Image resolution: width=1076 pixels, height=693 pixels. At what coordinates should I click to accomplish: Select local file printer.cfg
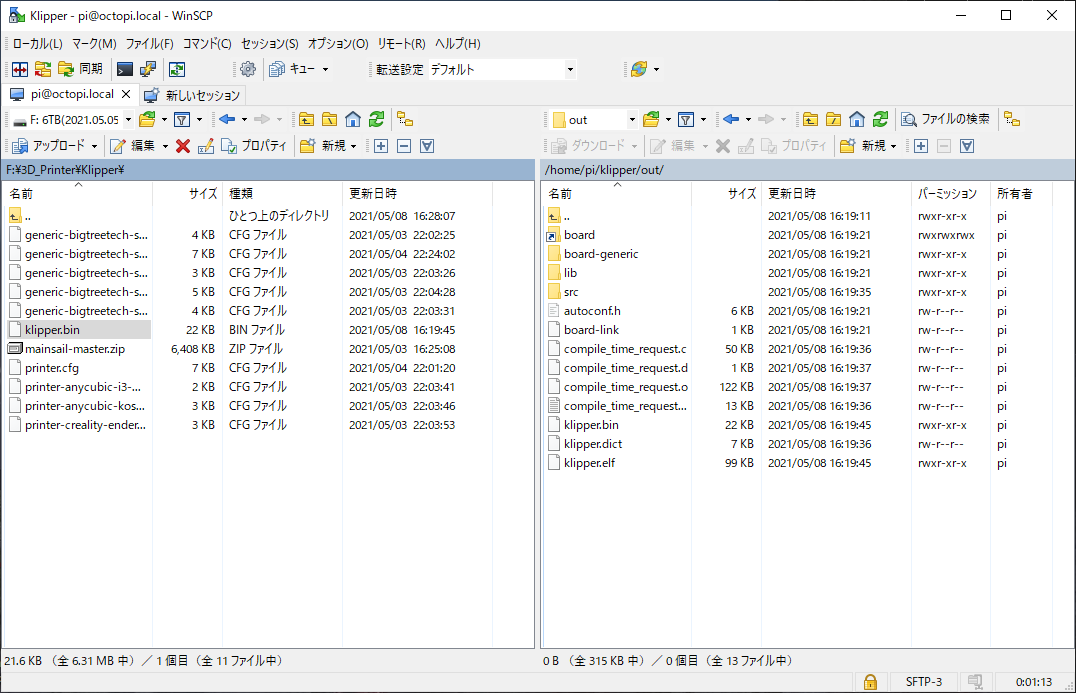click(x=51, y=368)
